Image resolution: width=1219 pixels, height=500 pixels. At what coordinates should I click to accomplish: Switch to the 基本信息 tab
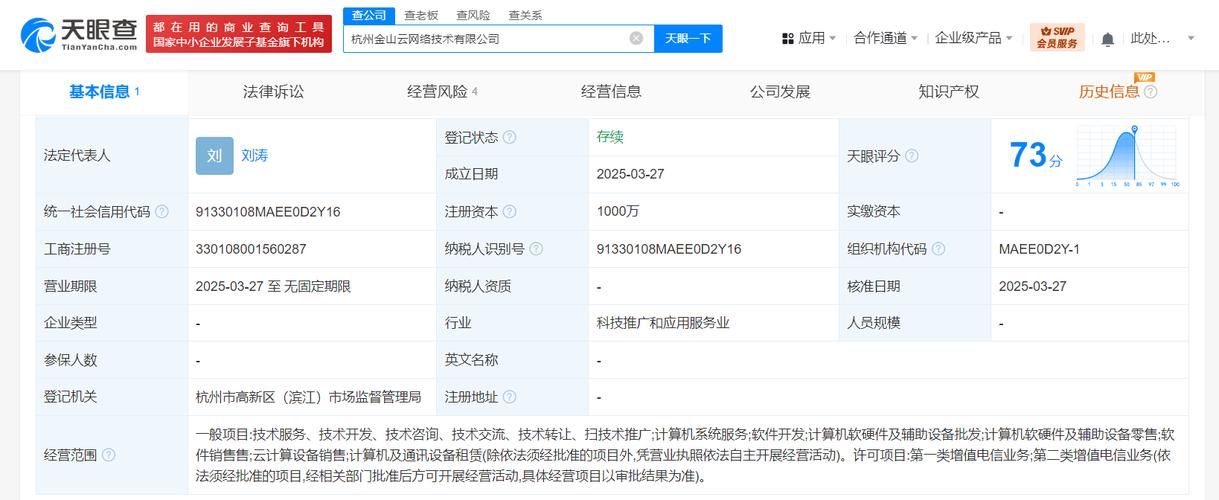coord(104,92)
